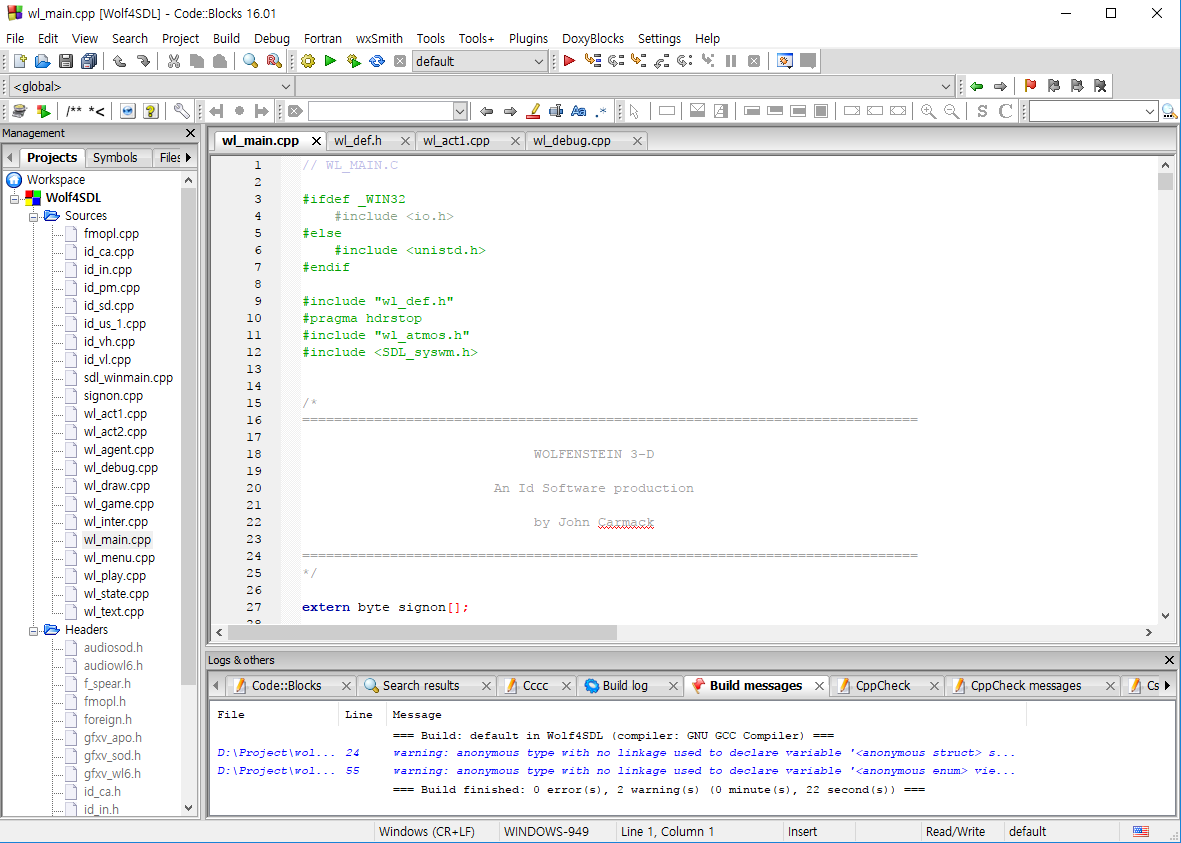The height and width of the screenshot is (843, 1181).
Task: Click the line 24 anonymous struct warning
Action: click(x=616, y=753)
